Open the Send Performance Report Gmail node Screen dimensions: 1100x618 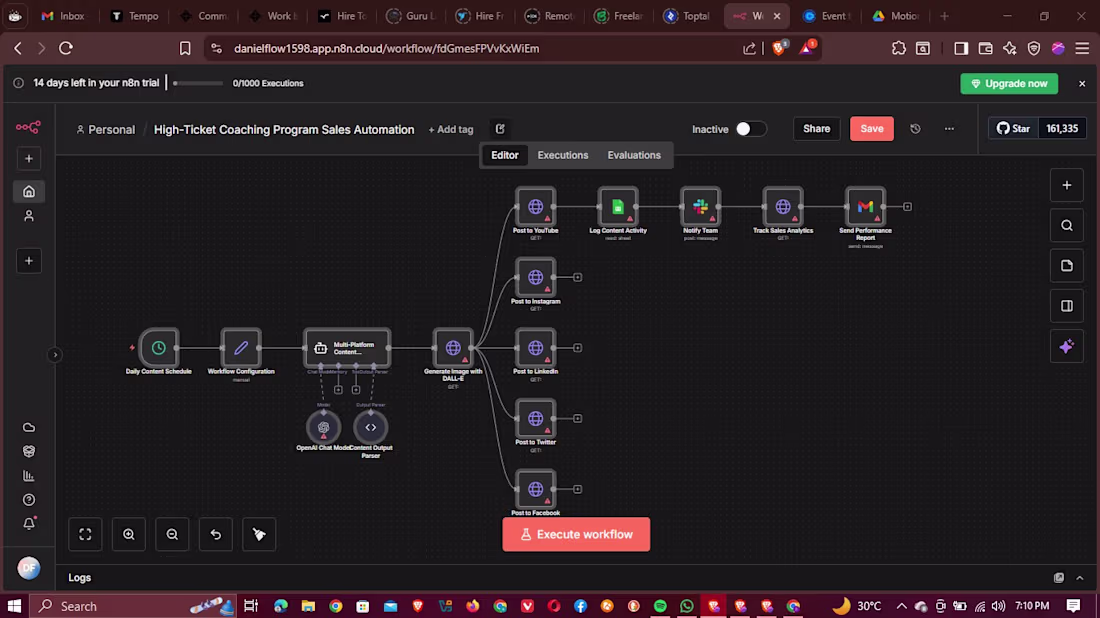(865, 207)
